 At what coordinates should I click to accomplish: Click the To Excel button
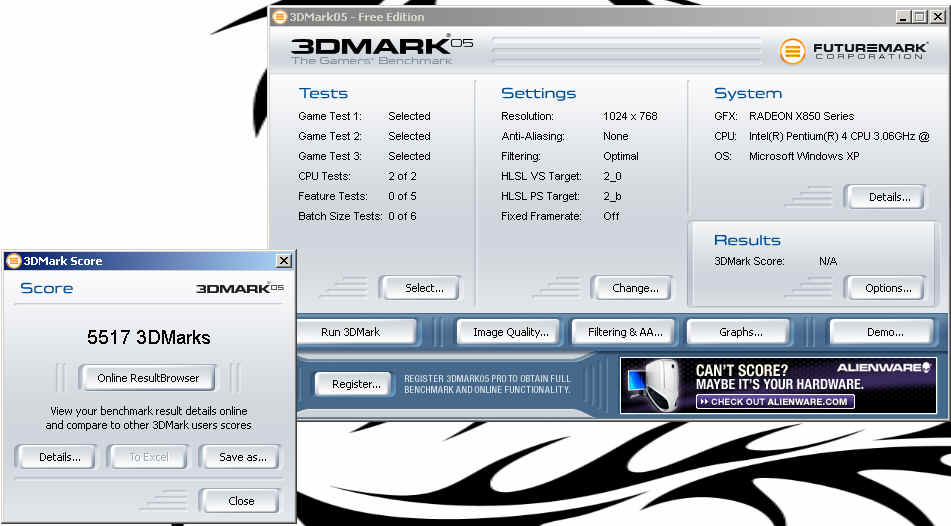click(147, 457)
